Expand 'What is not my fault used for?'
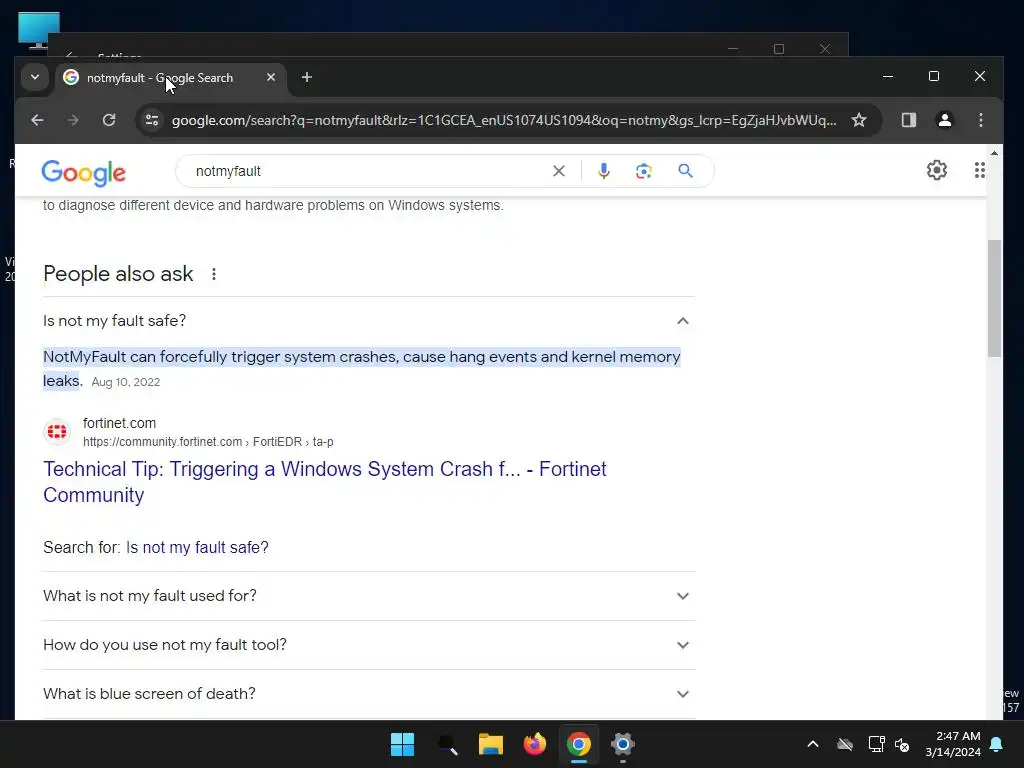Screen dimensions: 1024x768 point(369,596)
